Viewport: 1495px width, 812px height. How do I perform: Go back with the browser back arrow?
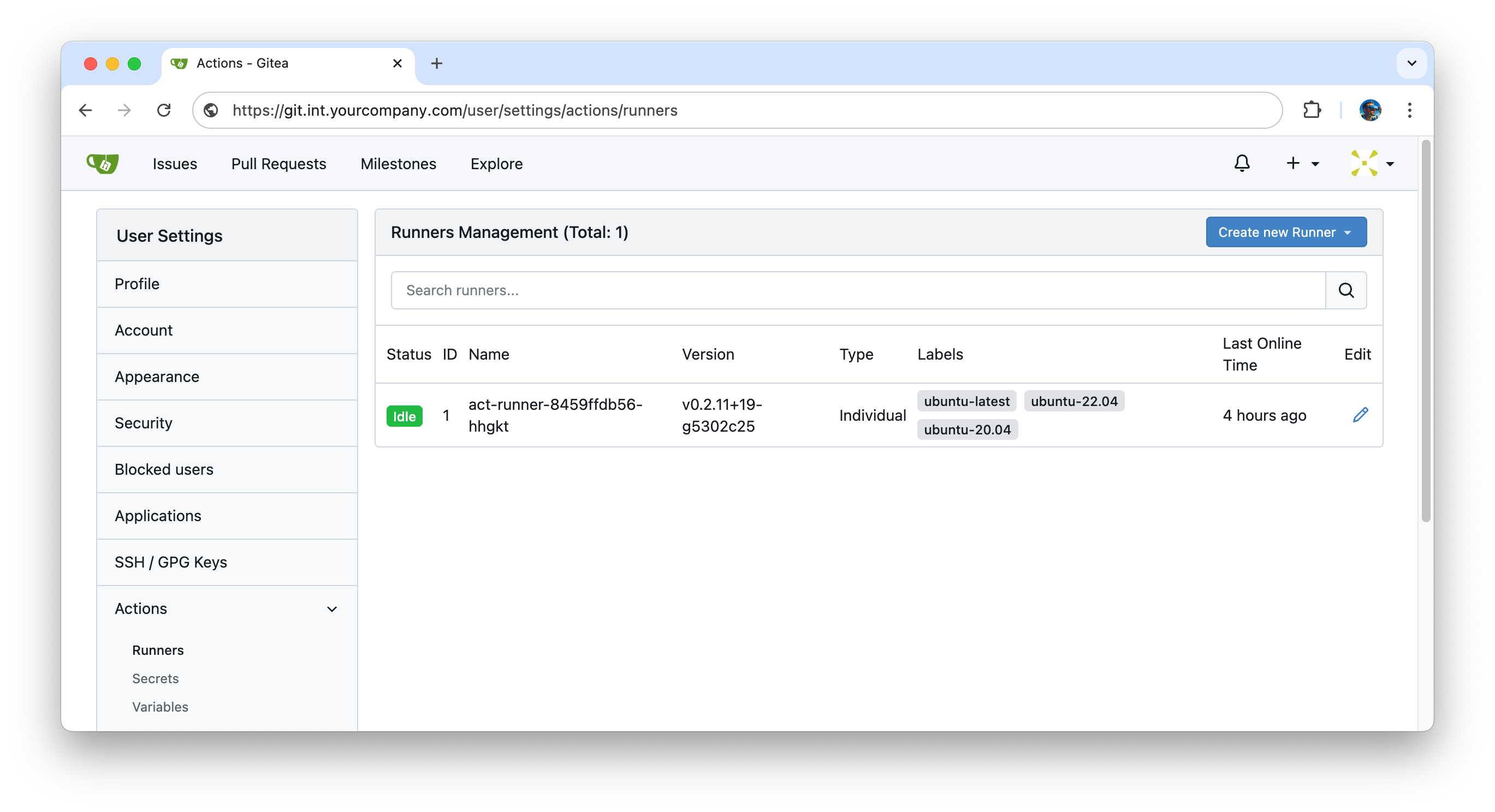[86, 110]
